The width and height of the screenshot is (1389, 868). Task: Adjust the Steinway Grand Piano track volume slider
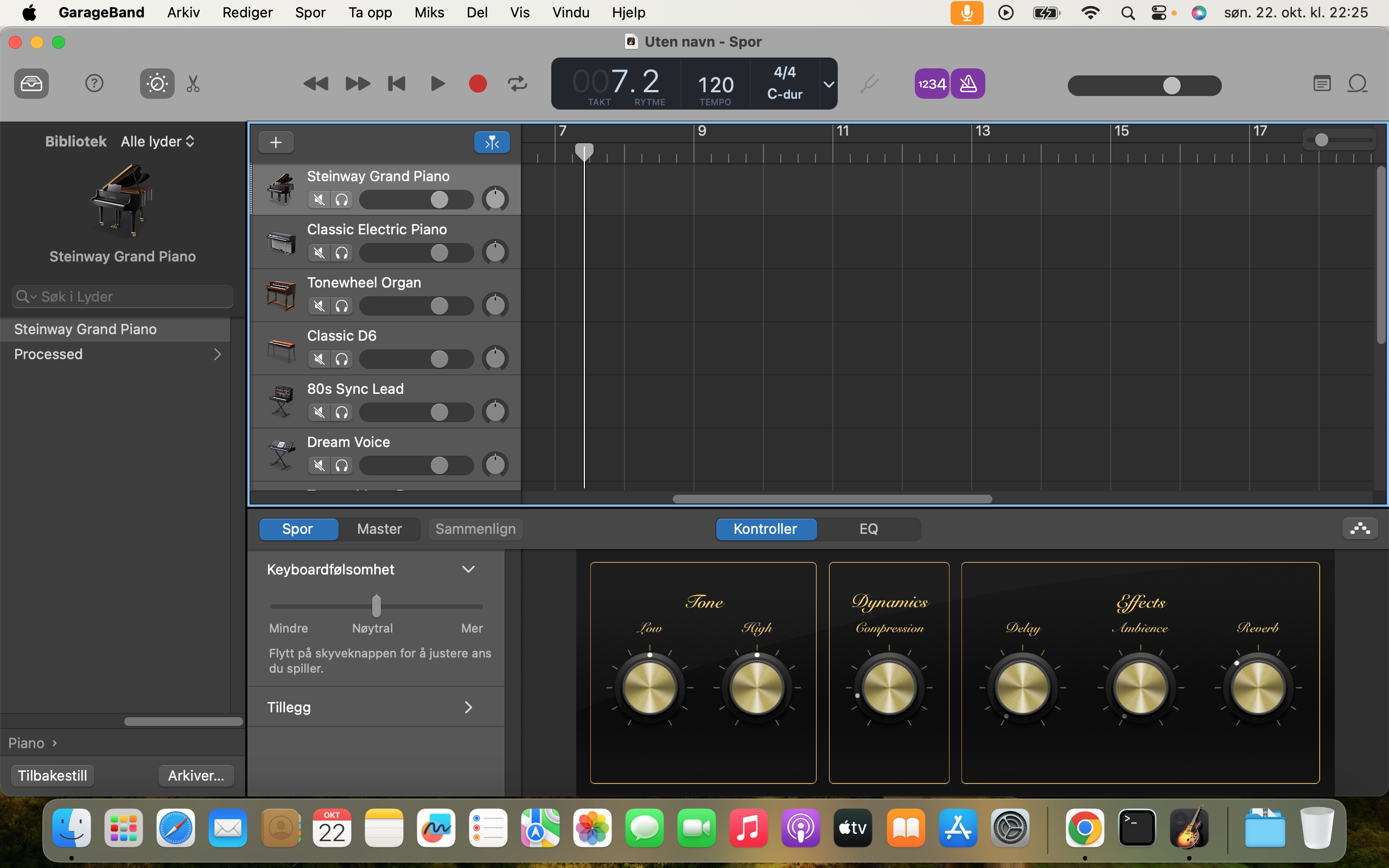click(x=416, y=200)
